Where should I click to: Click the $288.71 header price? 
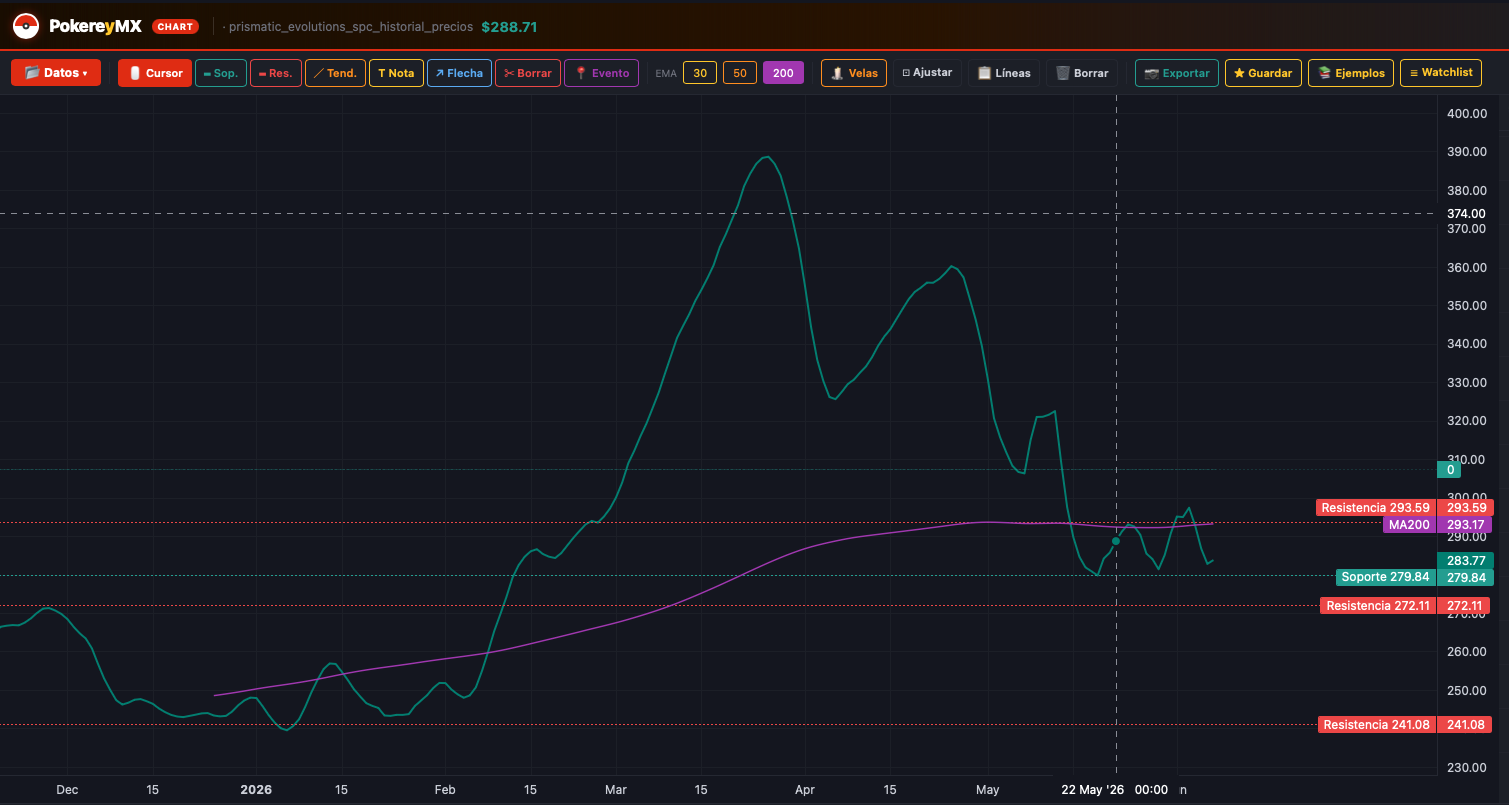509,27
